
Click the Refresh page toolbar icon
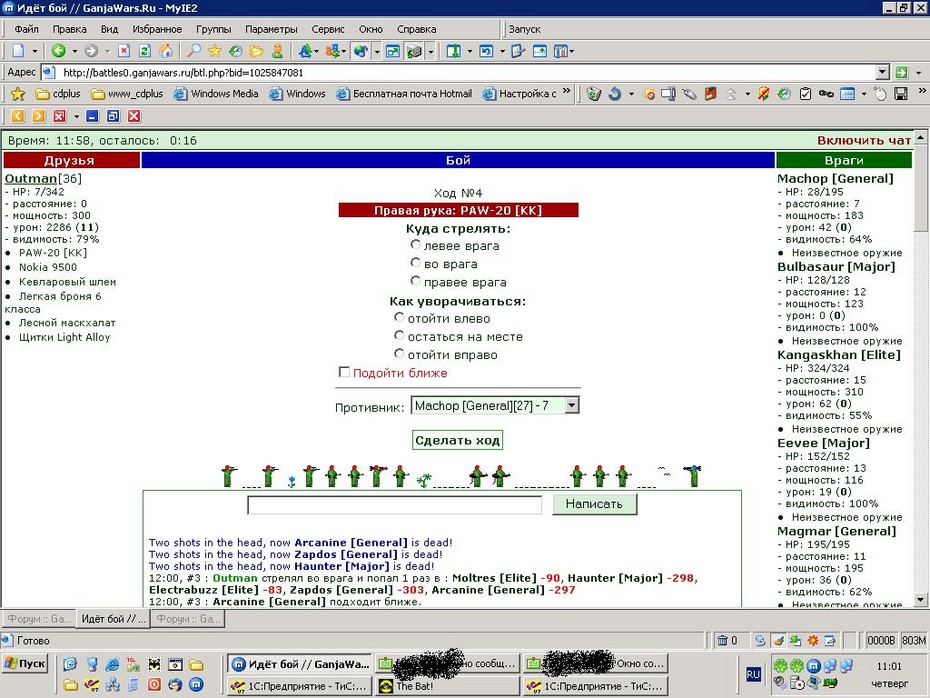click(x=145, y=51)
